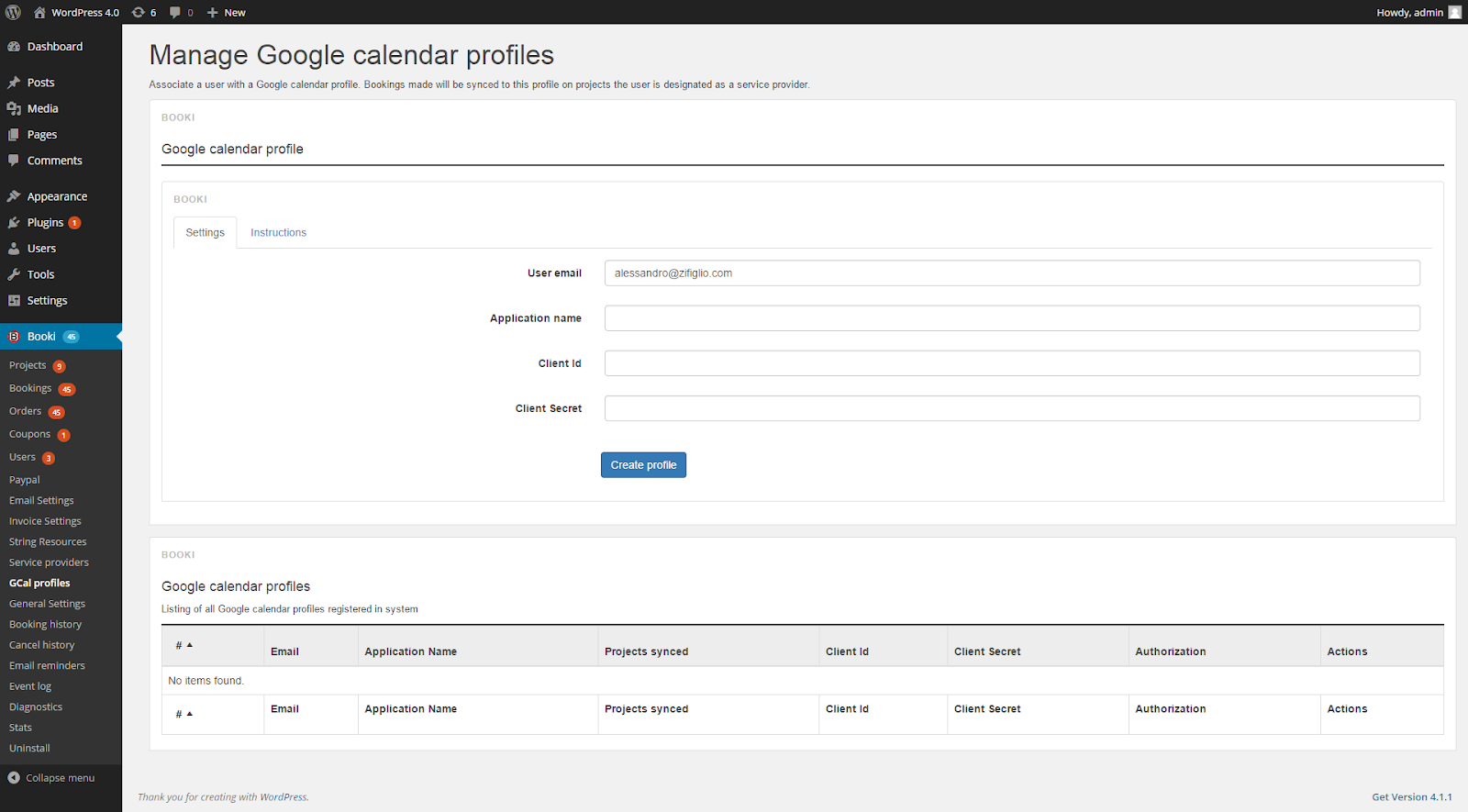1468x812 pixels.
Task: Open Cancel history submenu
Action: click(x=41, y=645)
